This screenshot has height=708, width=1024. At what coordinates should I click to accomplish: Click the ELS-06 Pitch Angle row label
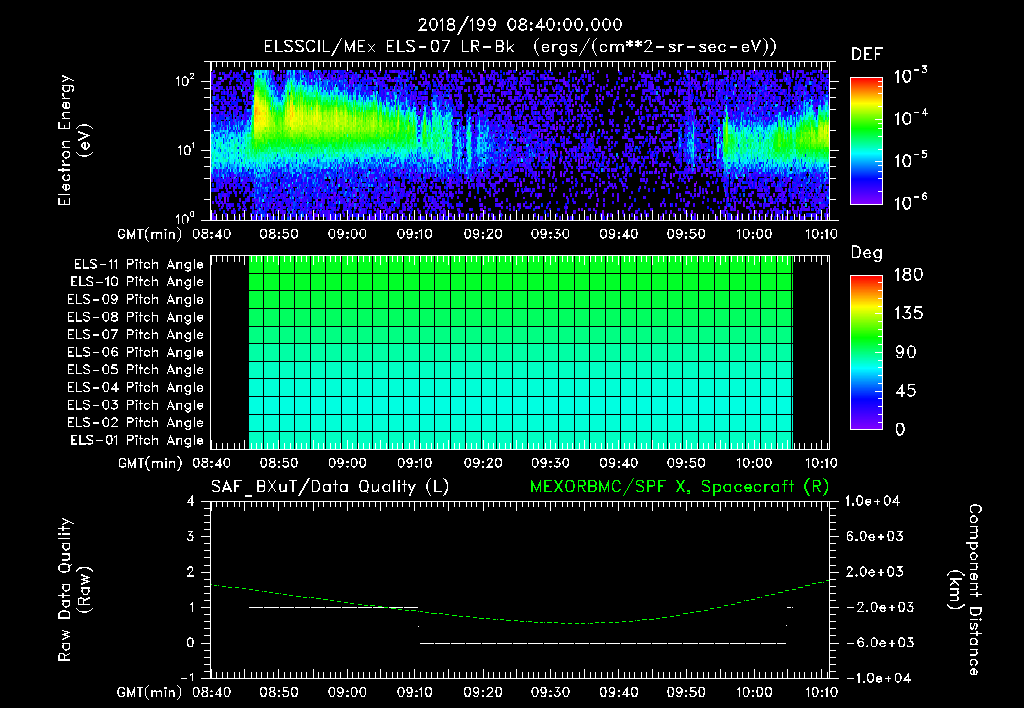(x=136, y=353)
